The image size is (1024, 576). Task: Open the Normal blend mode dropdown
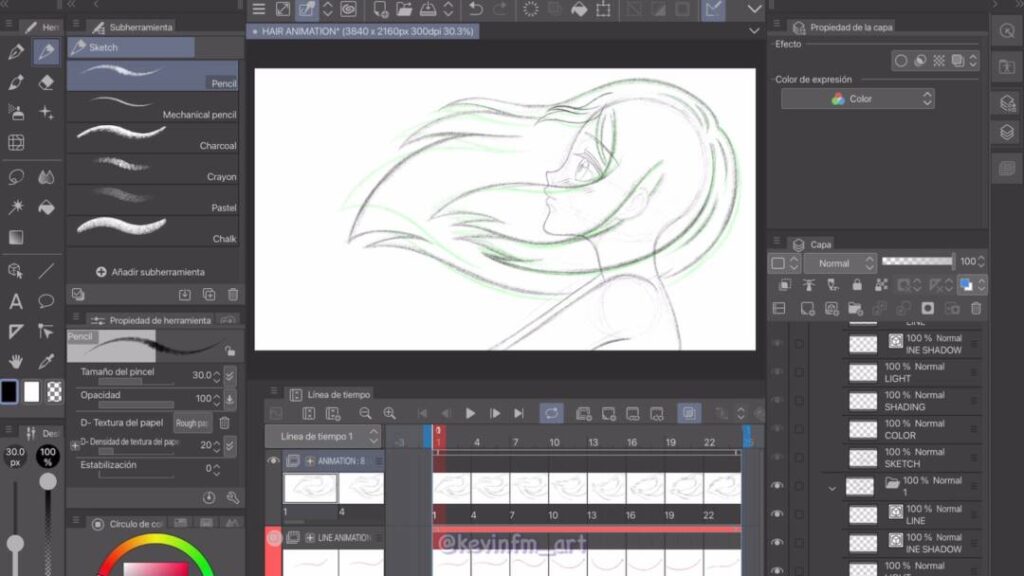(x=839, y=263)
